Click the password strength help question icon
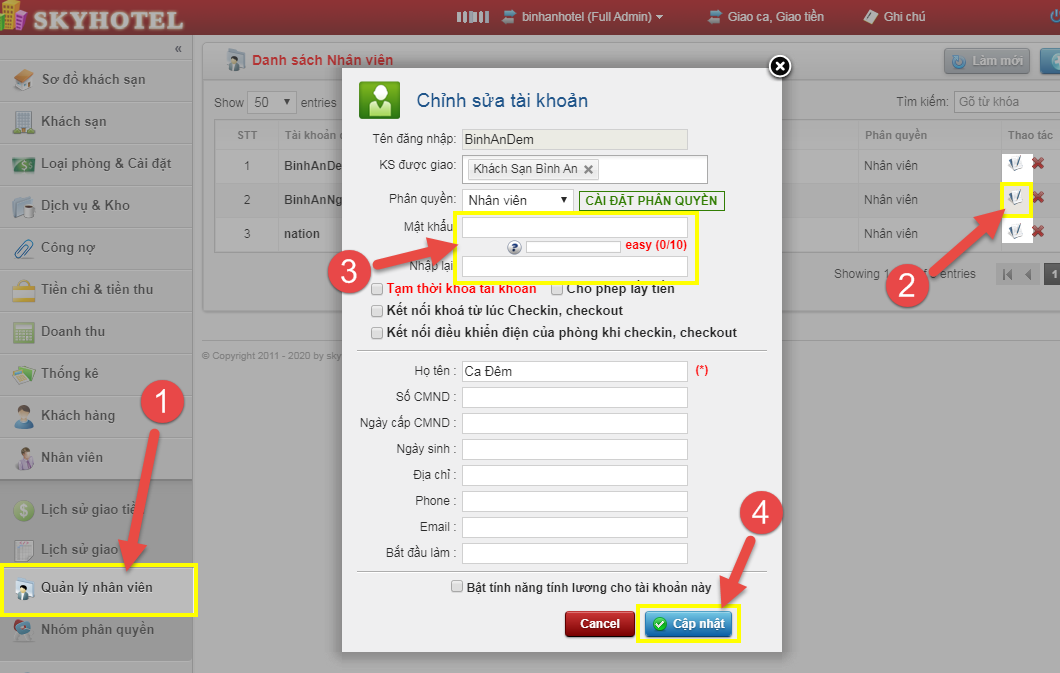This screenshot has height=673, width=1060. pos(514,247)
